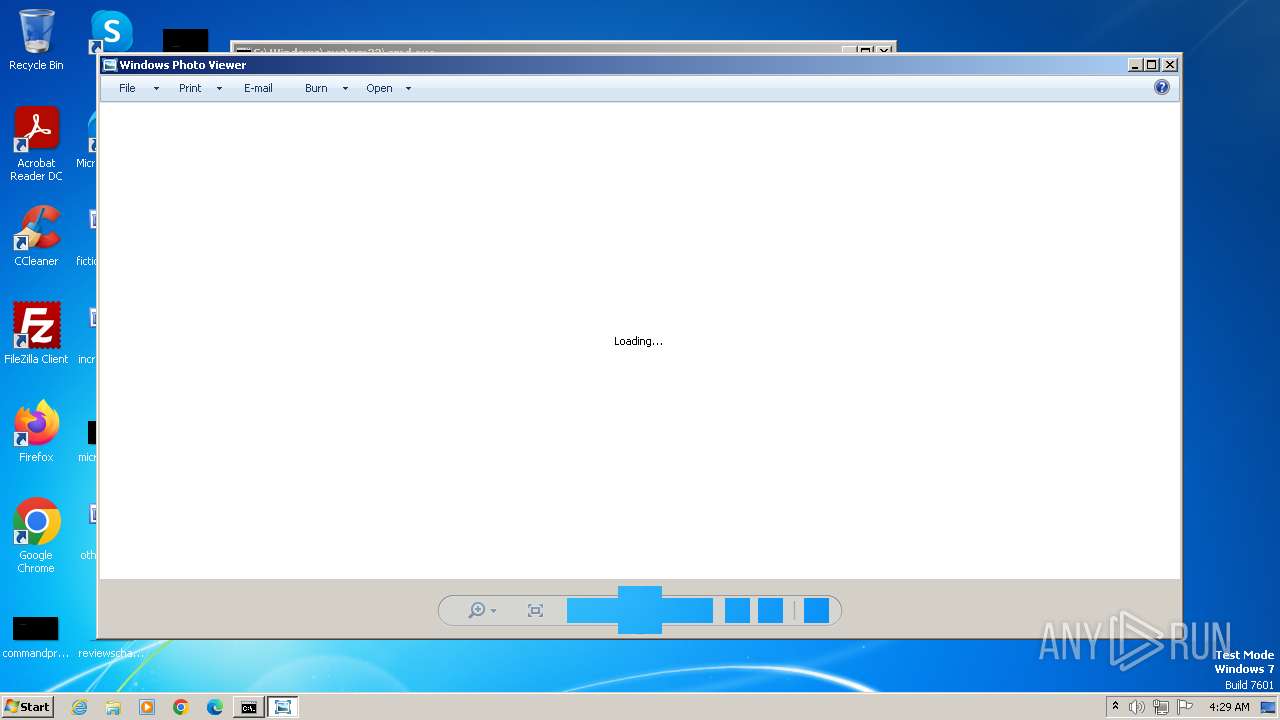Open Chrome from the taskbar
The width and height of the screenshot is (1280, 720).
coord(181,707)
